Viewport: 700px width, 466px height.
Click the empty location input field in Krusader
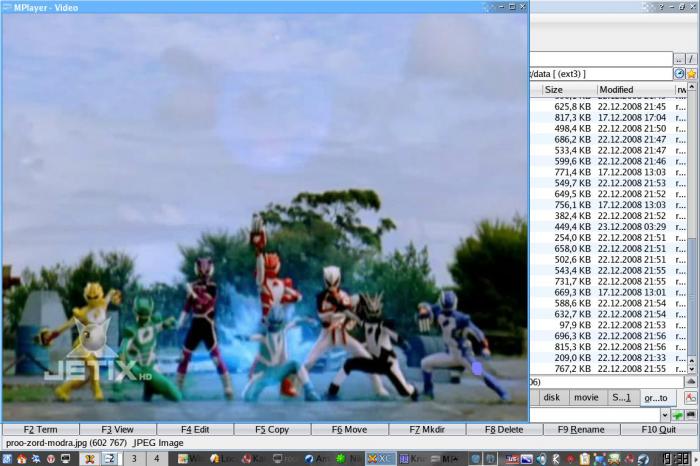coord(601,59)
